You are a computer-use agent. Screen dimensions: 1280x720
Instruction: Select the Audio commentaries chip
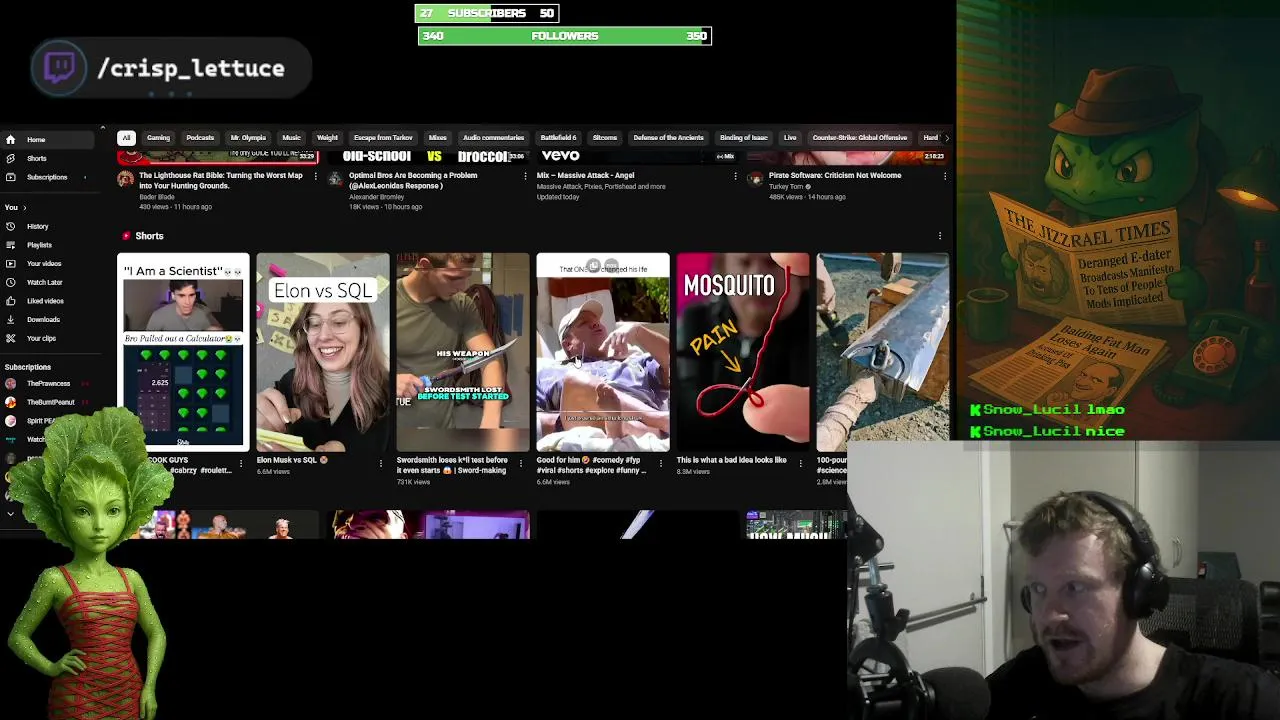(493, 138)
